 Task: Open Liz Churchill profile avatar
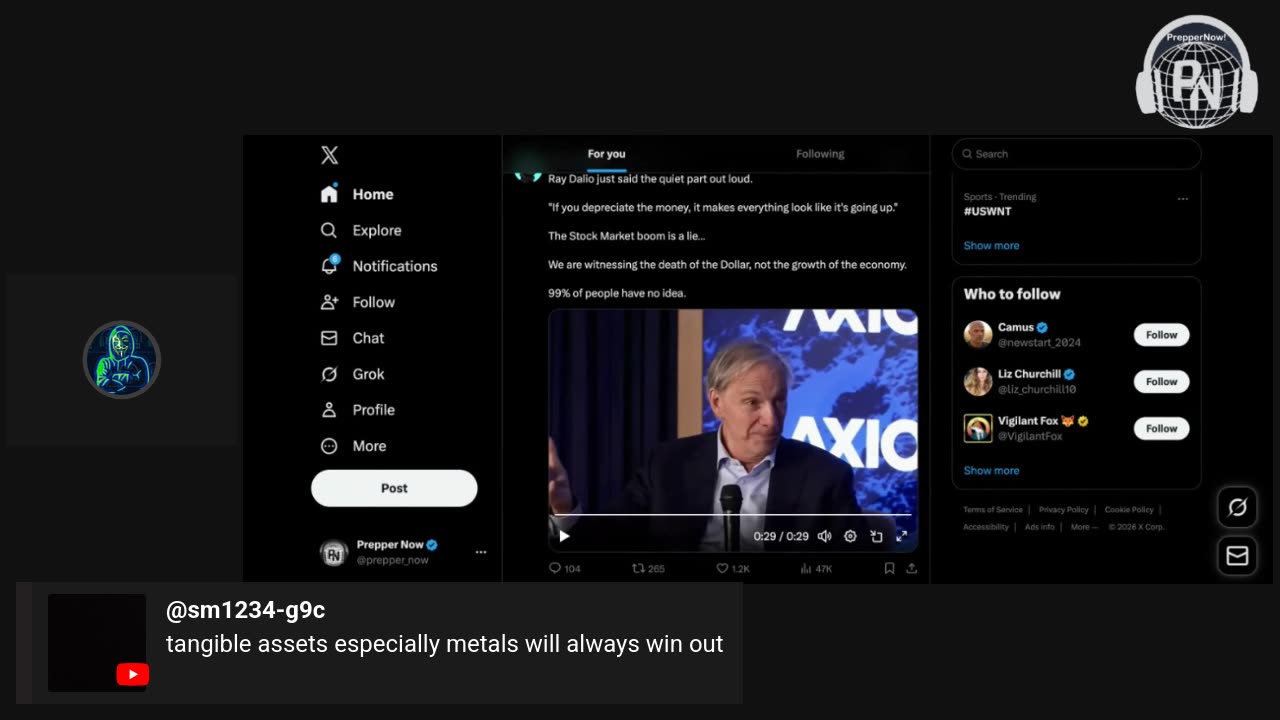coord(978,382)
